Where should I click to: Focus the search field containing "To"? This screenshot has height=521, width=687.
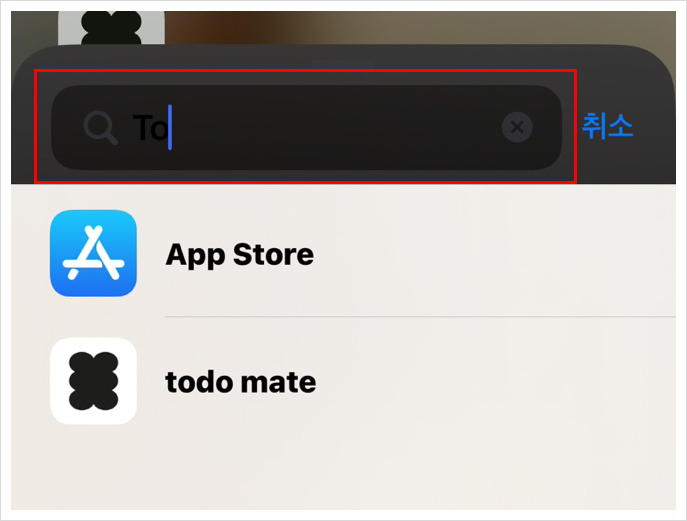click(306, 128)
